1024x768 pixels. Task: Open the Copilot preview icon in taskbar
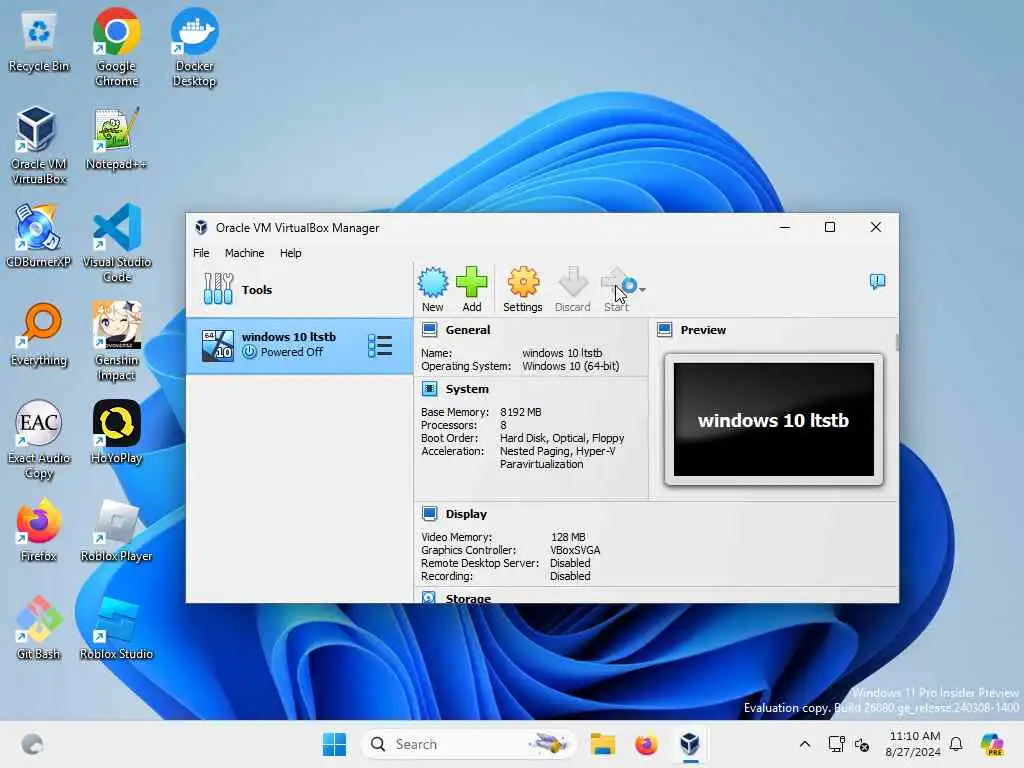[992, 744]
